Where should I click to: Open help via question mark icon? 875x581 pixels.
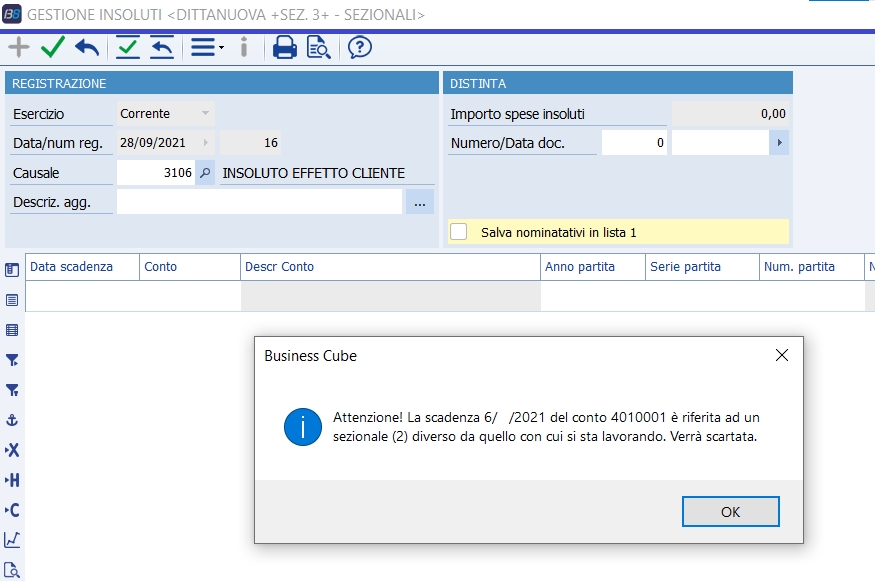point(360,47)
